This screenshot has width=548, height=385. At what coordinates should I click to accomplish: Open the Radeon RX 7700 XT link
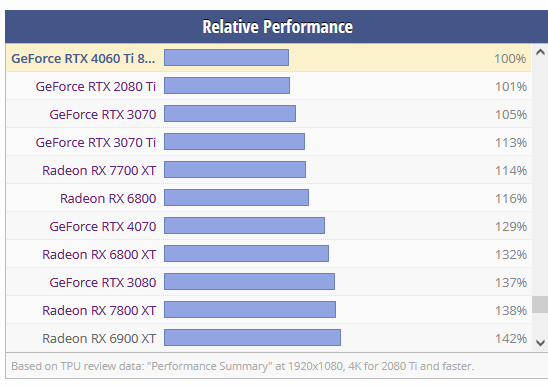coord(99,170)
